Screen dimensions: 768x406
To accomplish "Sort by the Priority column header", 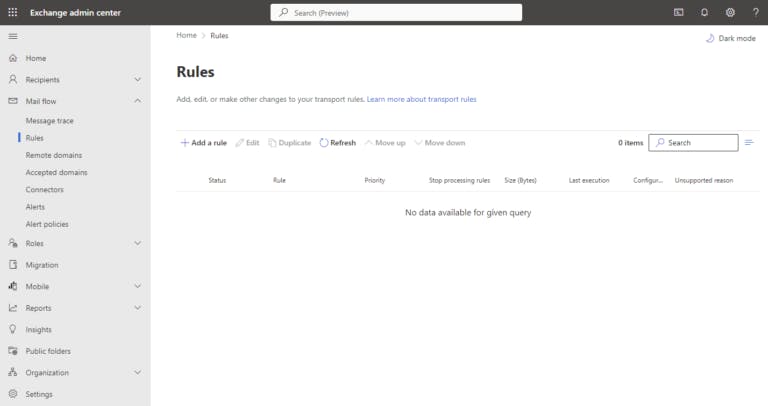I will [375, 180].
